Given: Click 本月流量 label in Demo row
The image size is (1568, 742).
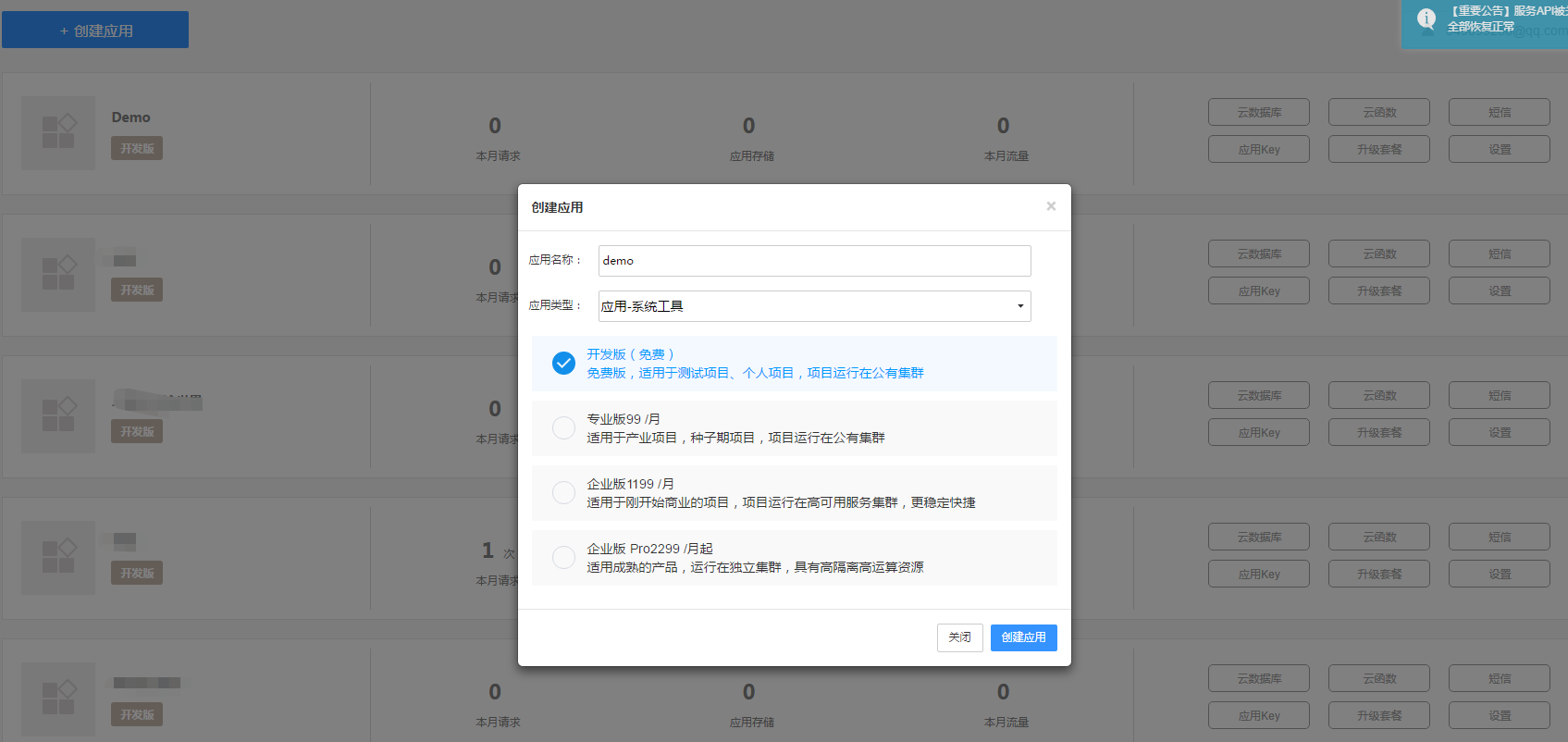Looking at the screenshot, I should [1006, 156].
